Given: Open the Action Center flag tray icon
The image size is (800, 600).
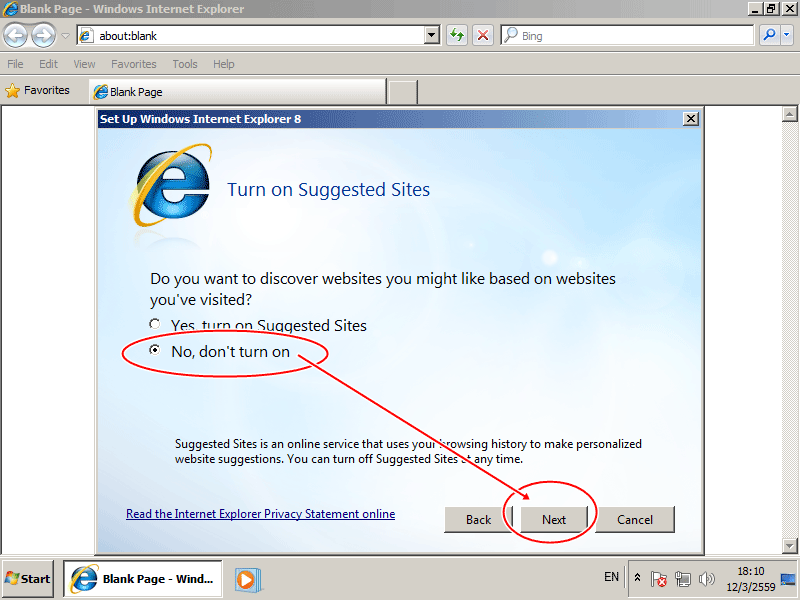Looking at the screenshot, I should click(x=658, y=579).
